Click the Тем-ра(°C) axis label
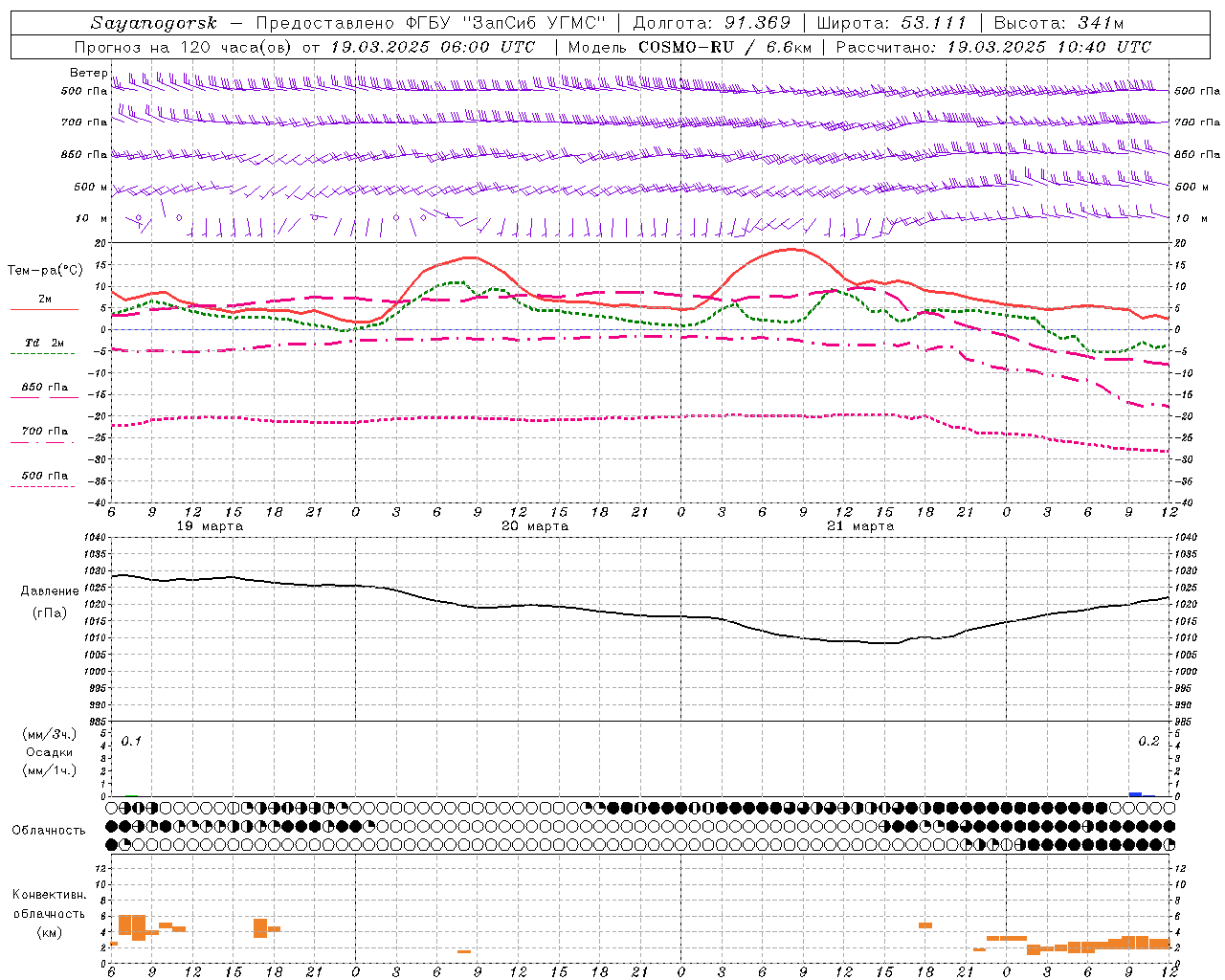 coord(45,271)
